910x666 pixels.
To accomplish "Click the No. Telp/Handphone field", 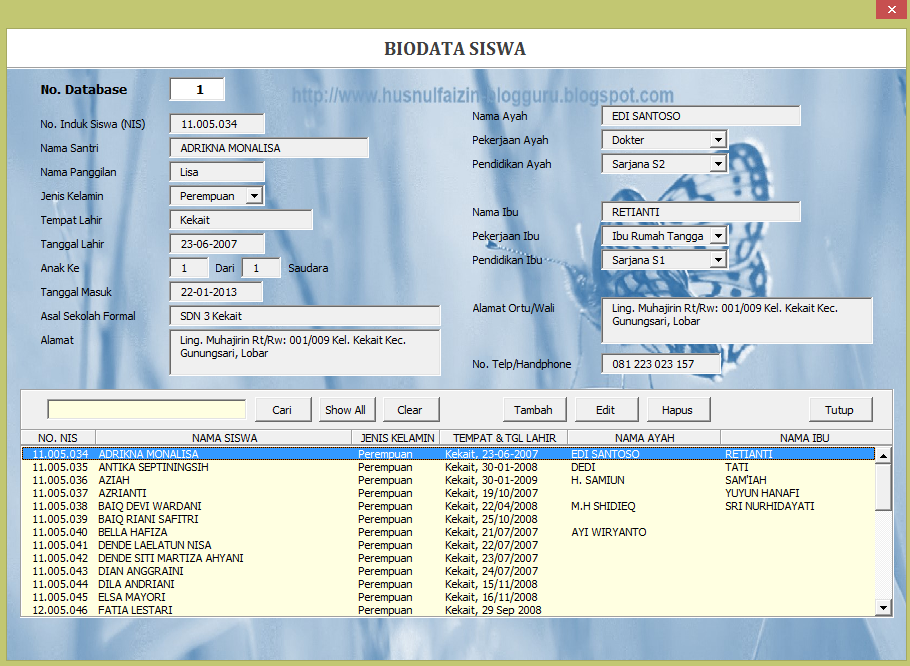I will pos(660,363).
